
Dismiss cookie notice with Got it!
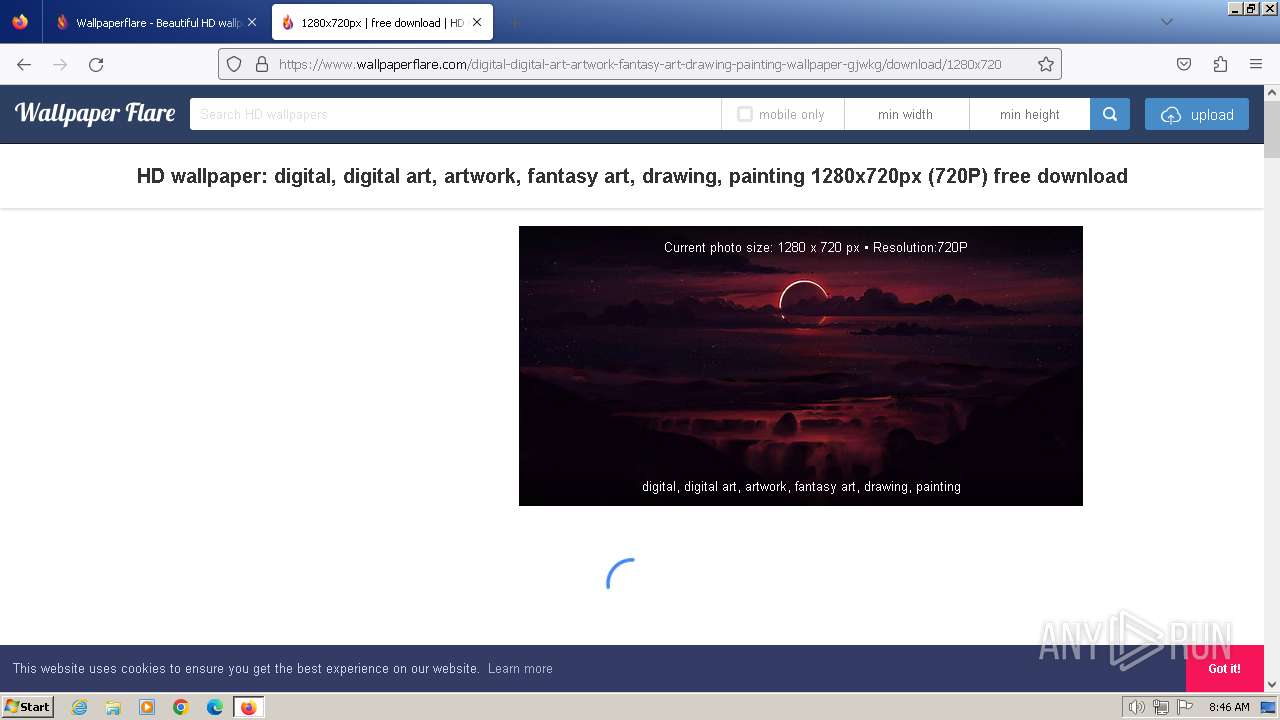pyautogui.click(x=1224, y=668)
